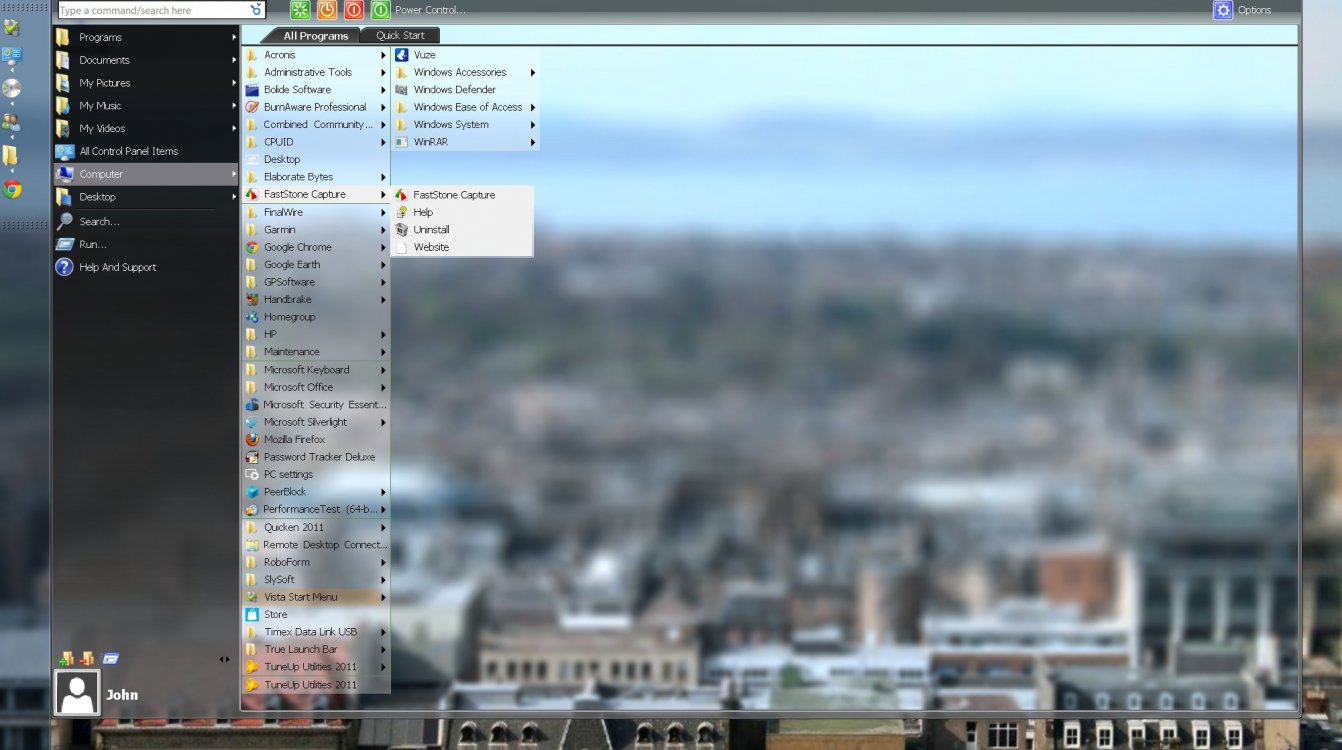Click the users icon in left sidebar strip
Image resolution: width=1342 pixels, height=750 pixels.
tap(11, 122)
